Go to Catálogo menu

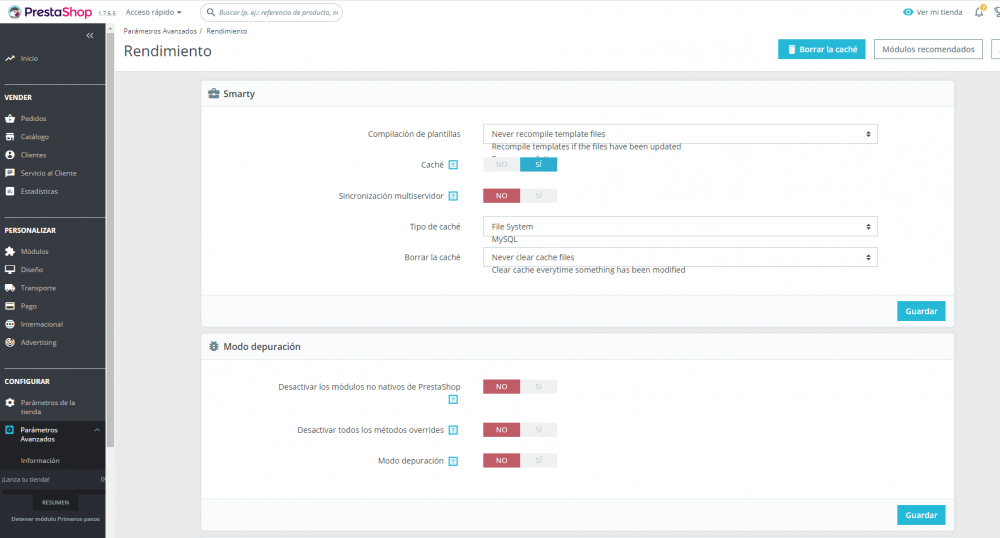click(x=34, y=136)
